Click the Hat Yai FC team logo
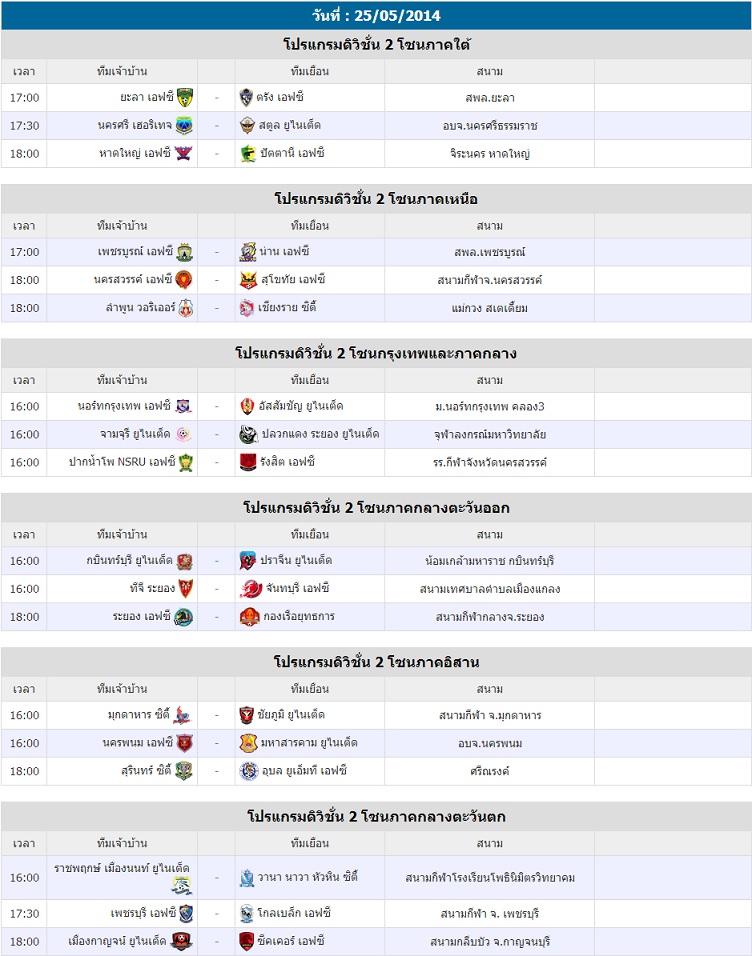This screenshot has width=752, height=956. tap(185, 153)
